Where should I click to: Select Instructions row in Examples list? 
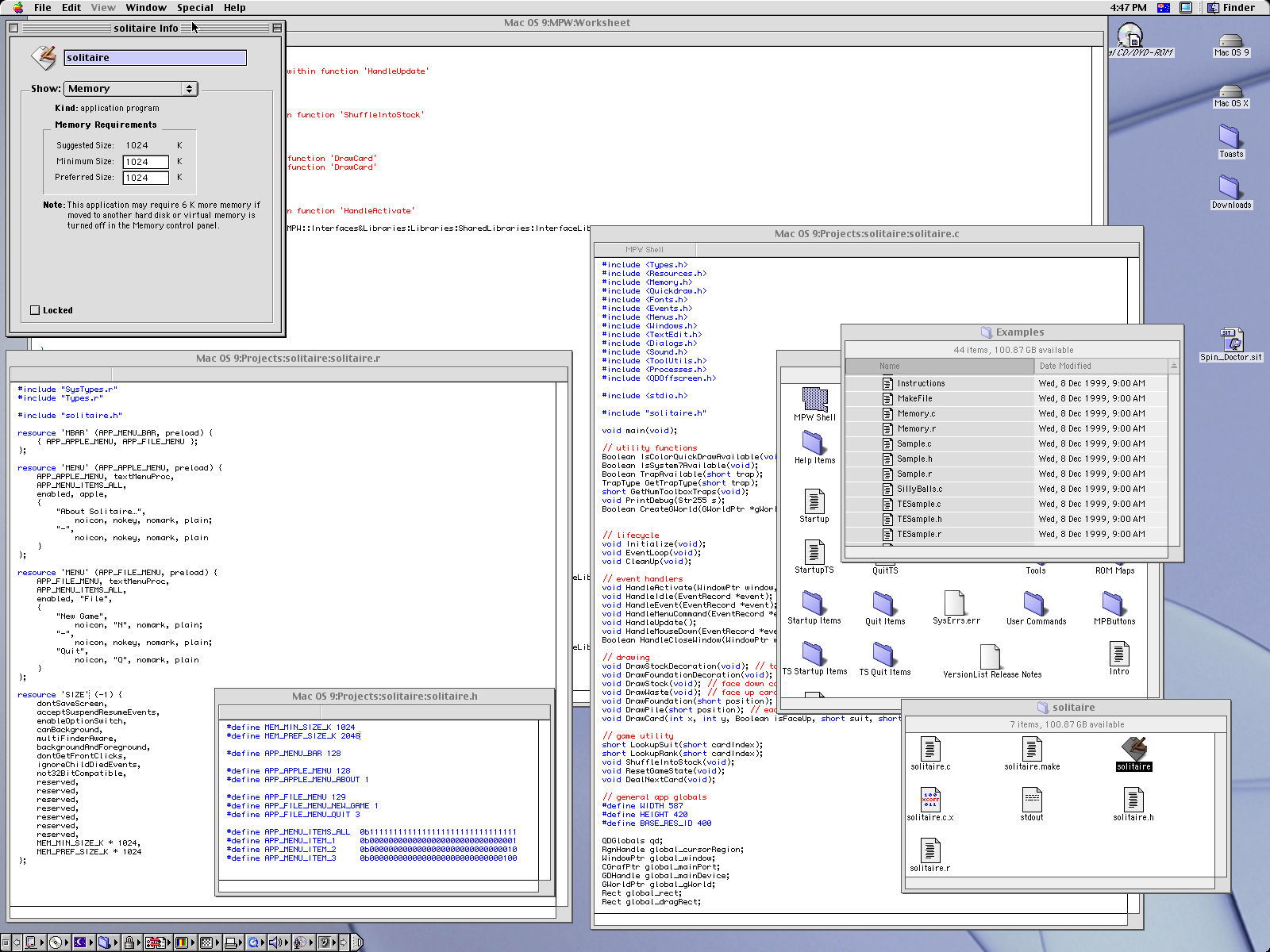tap(1006, 383)
